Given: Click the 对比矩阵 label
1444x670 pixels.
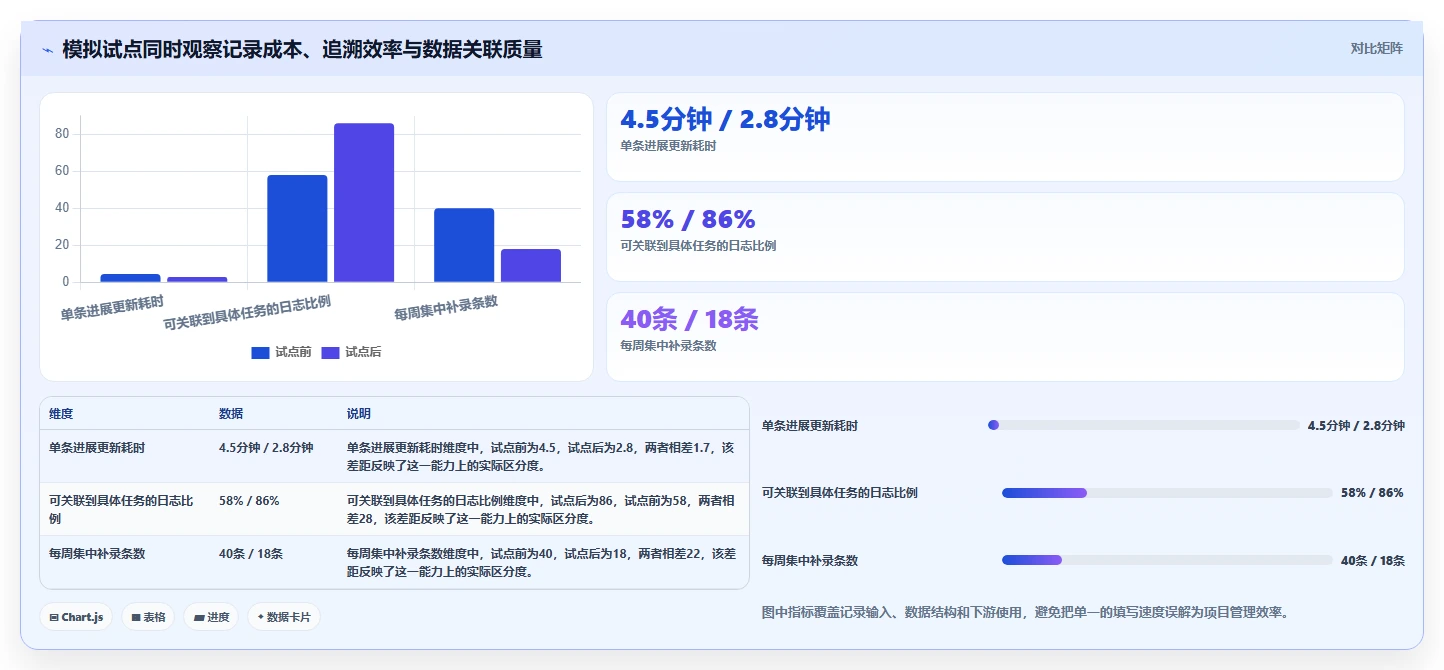Looking at the screenshot, I should coord(1376,48).
